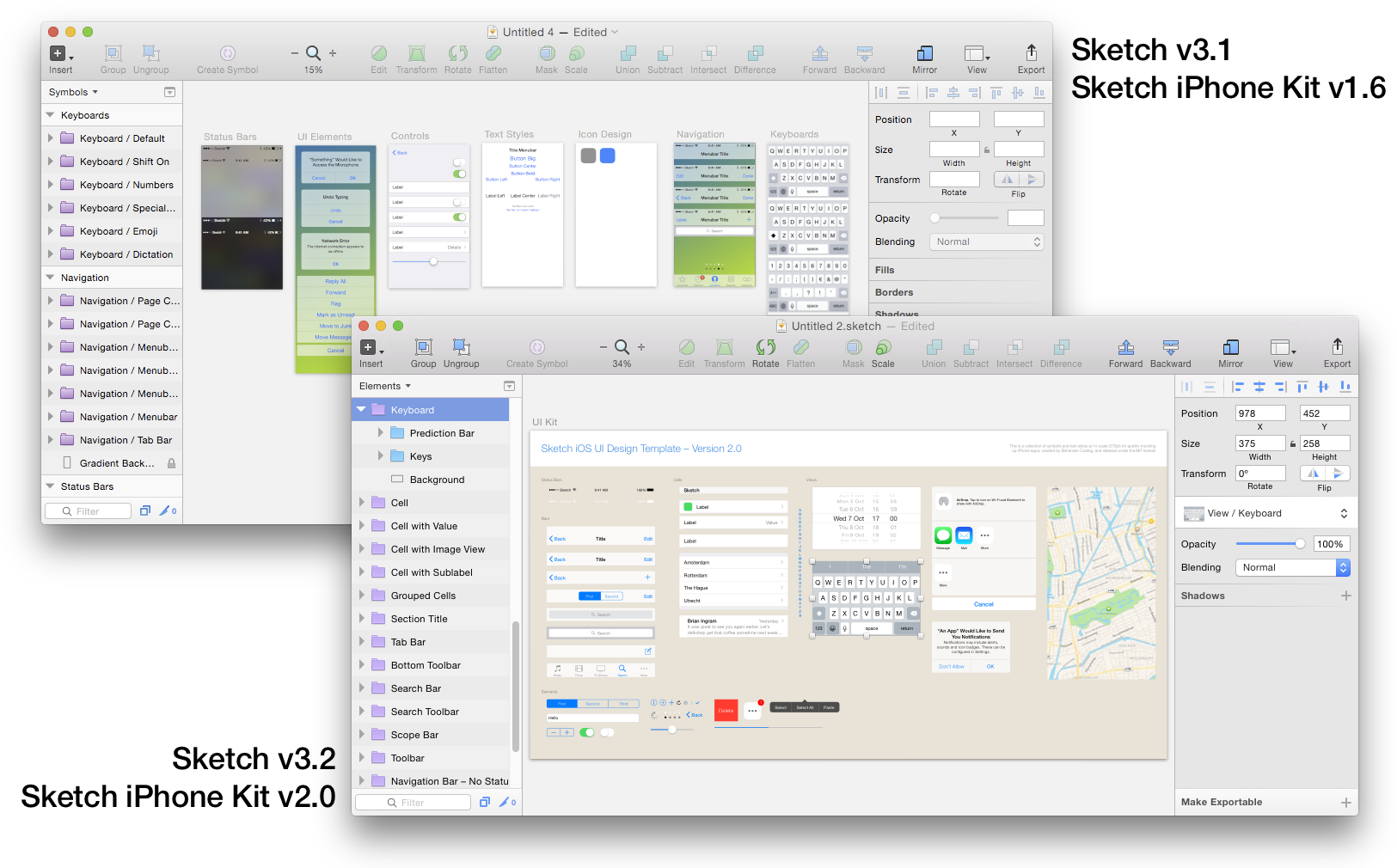Click the Elements layer list scrollbar

(x=516, y=686)
